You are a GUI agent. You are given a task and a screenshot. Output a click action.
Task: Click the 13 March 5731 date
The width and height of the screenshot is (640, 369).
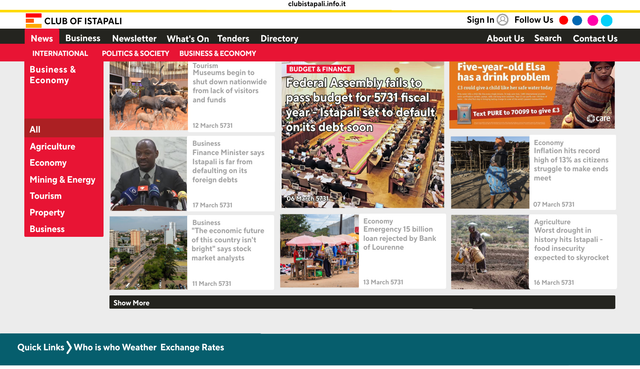[x=383, y=282]
